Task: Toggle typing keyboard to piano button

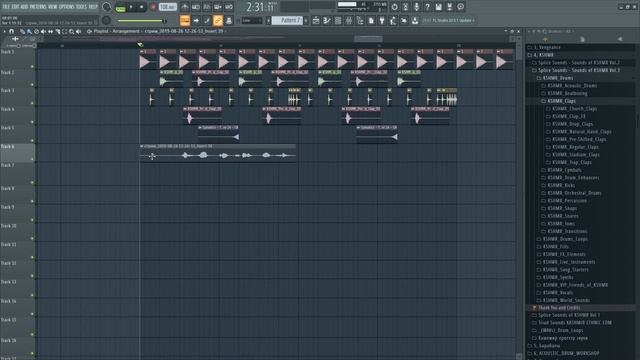Action: pos(184,20)
